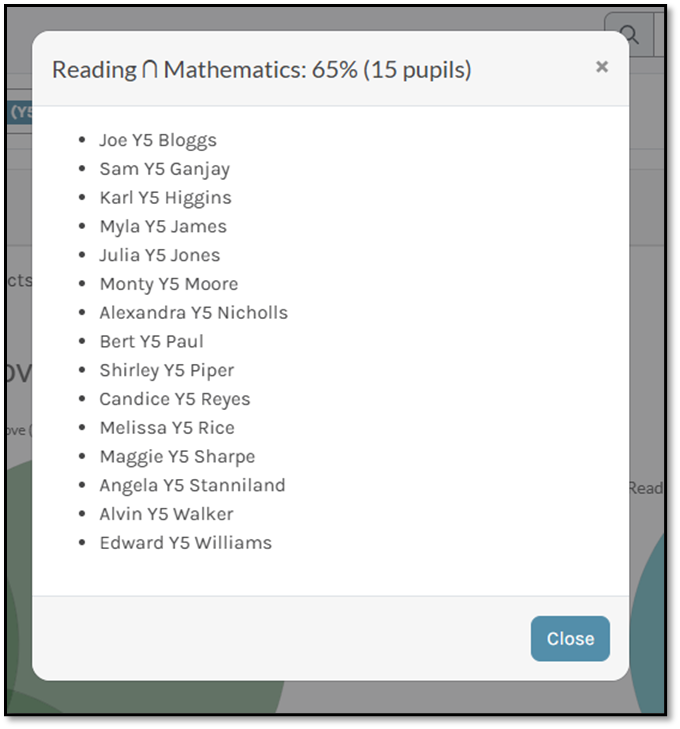Image resolution: width=680 pixels, height=729 pixels.
Task: Select Angela Y5 Stanniland entry
Action: tap(192, 486)
